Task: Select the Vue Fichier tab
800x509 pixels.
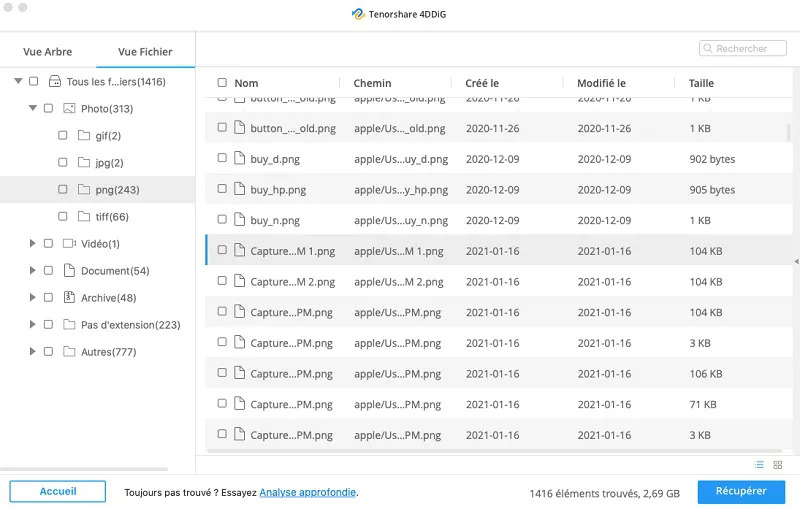Action: point(145,52)
